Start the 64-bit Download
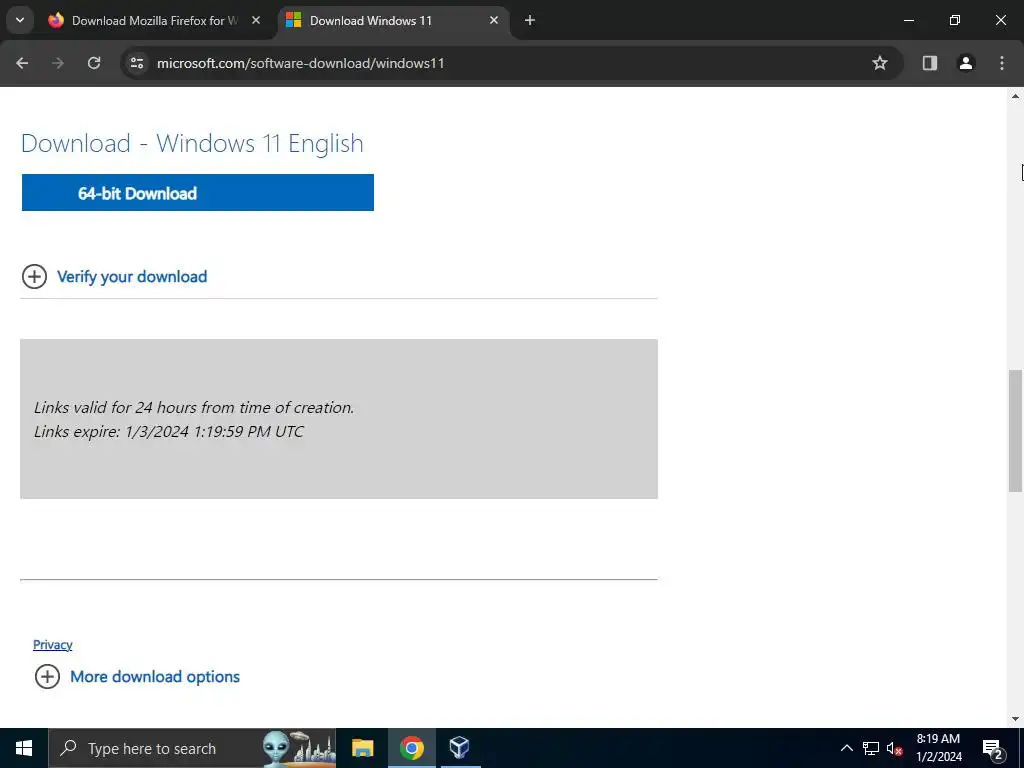This screenshot has height=768, width=1024. coord(198,193)
